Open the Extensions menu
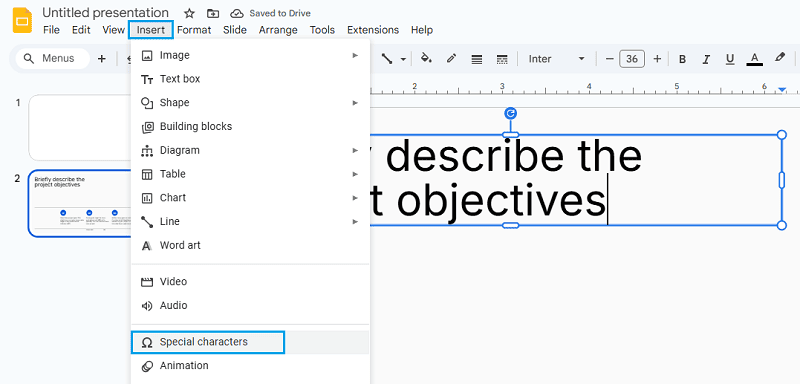Image resolution: width=800 pixels, height=384 pixels. click(x=373, y=30)
